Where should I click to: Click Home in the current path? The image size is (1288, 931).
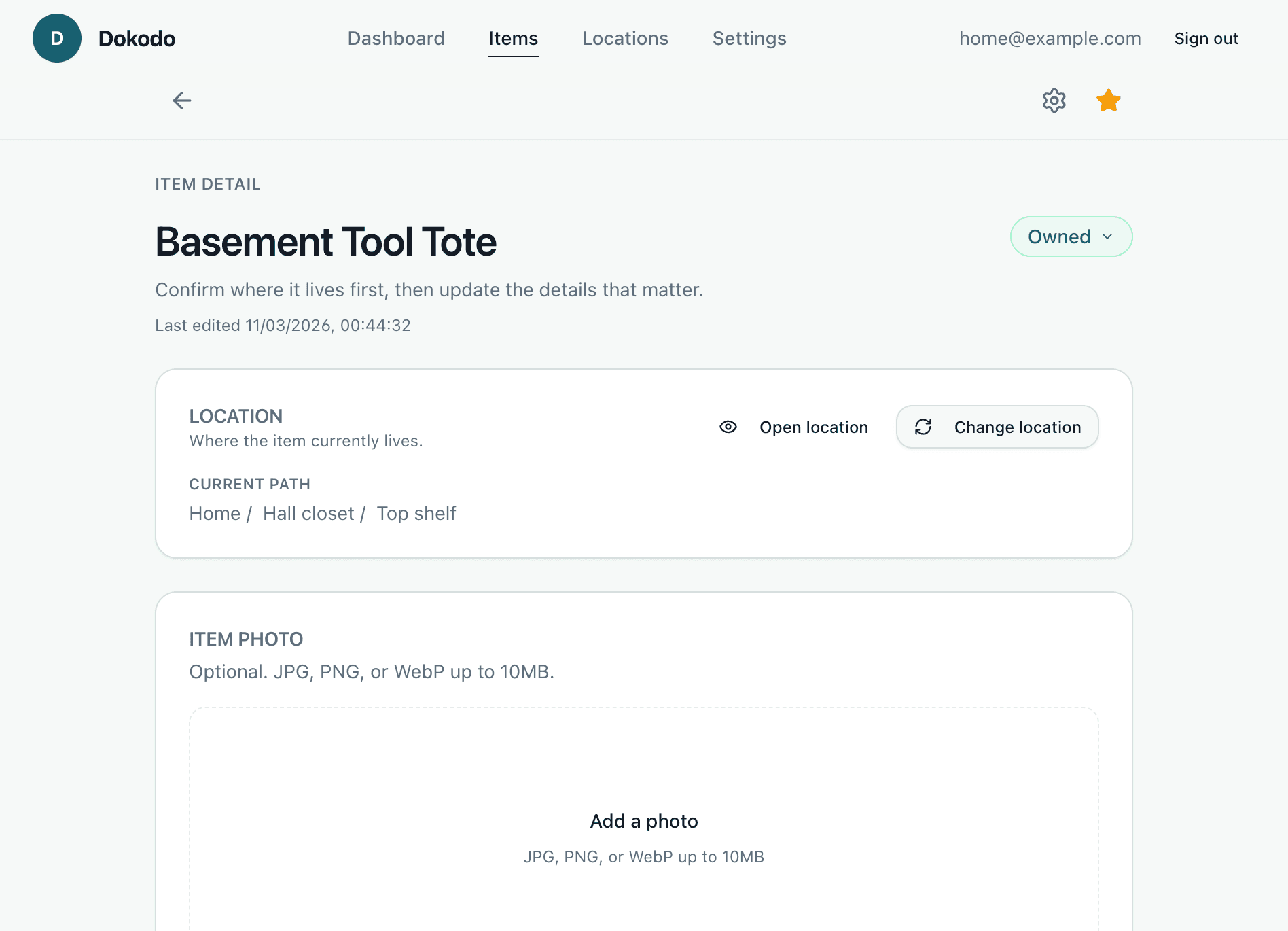[x=215, y=513]
